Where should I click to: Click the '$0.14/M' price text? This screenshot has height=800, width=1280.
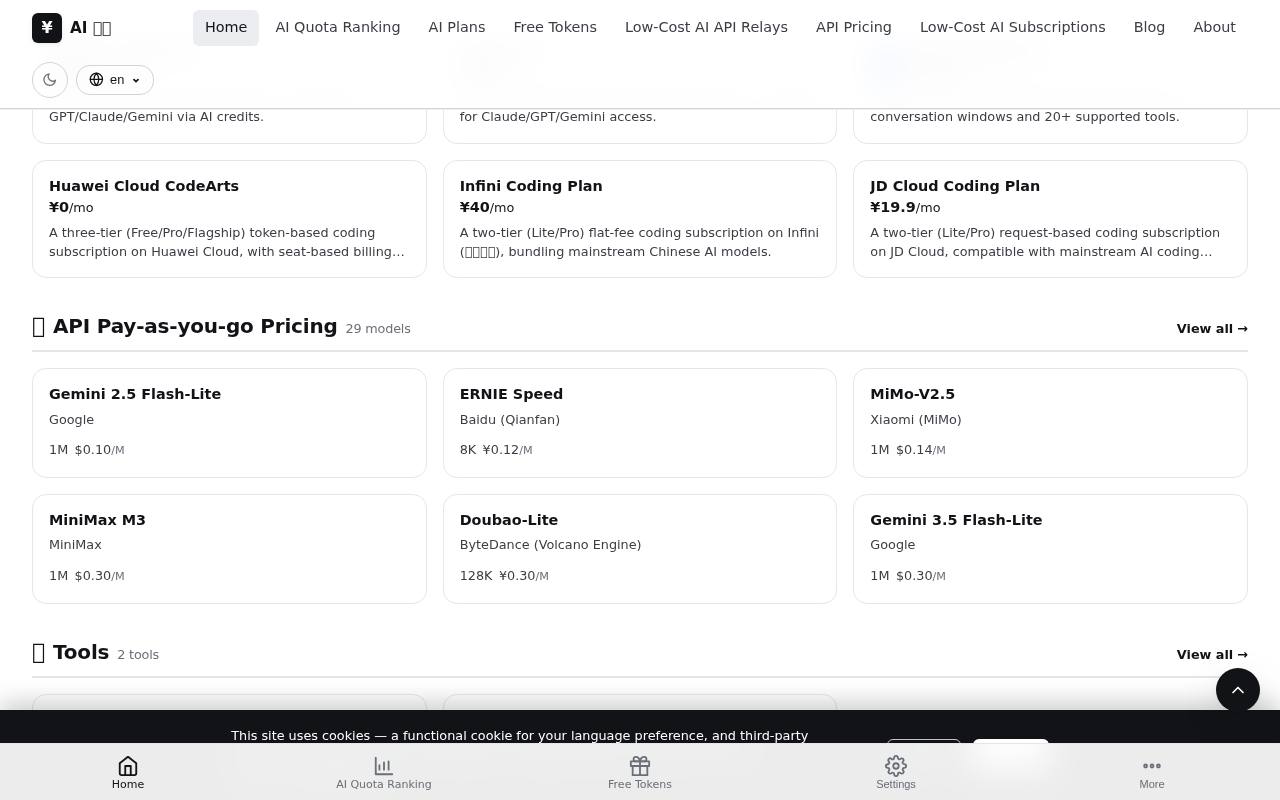tap(921, 450)
